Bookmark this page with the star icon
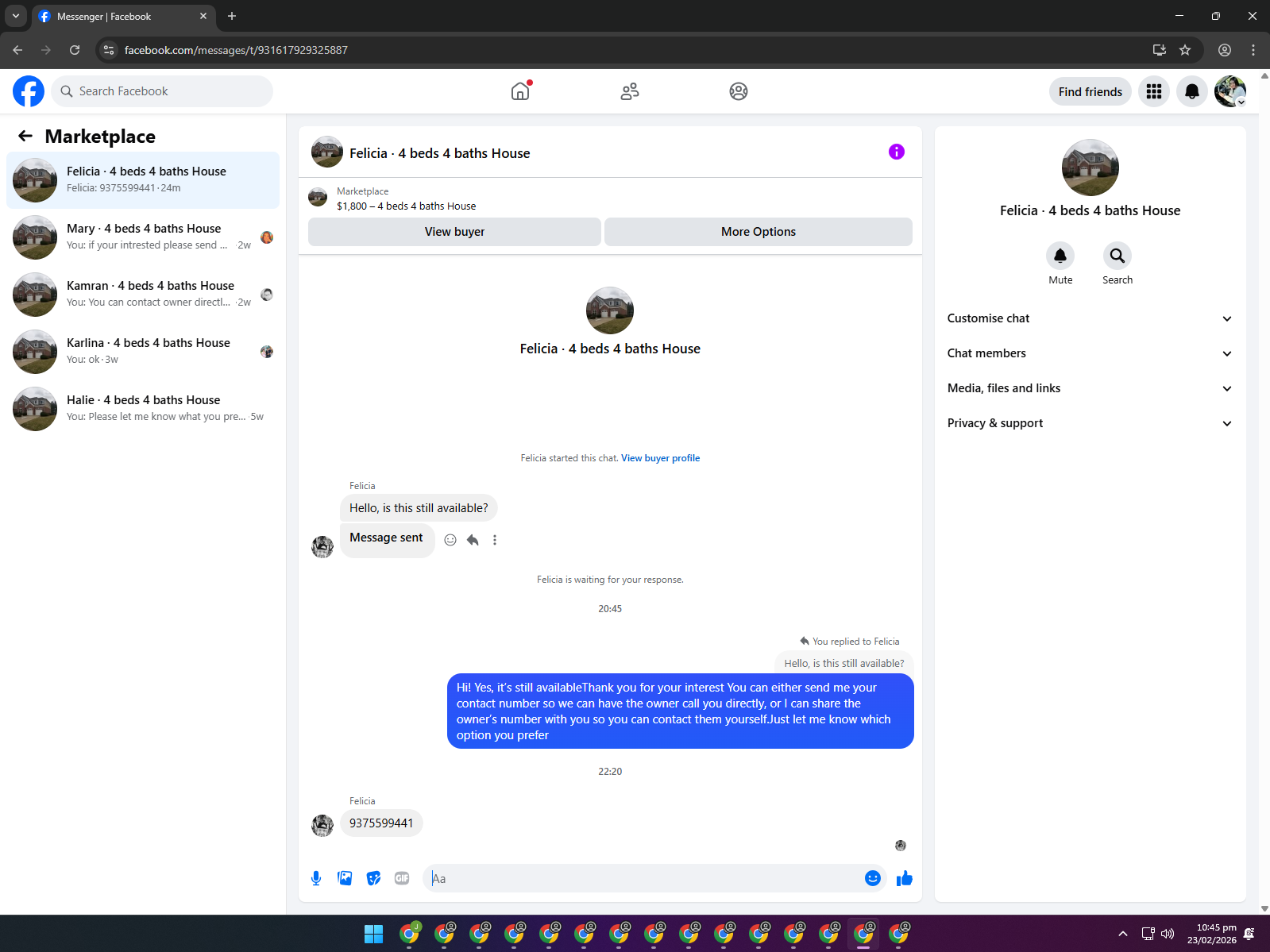The width and height of the screenshot is (1270, 952). [1185, 50]
